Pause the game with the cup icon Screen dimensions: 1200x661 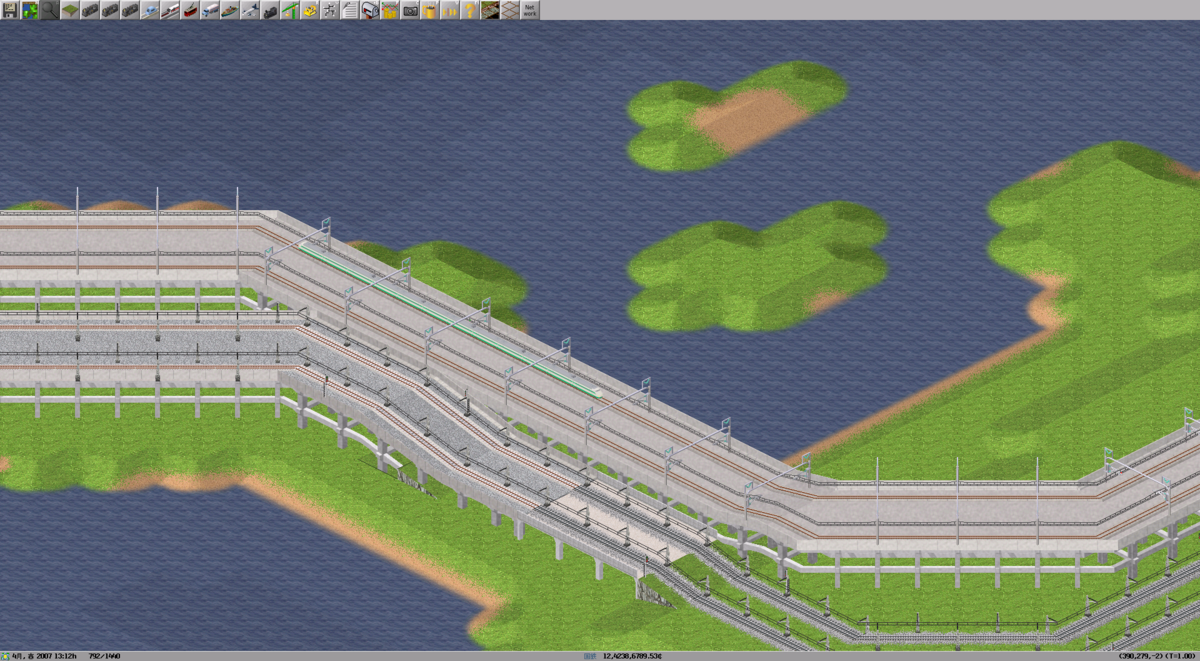(430, 10)
